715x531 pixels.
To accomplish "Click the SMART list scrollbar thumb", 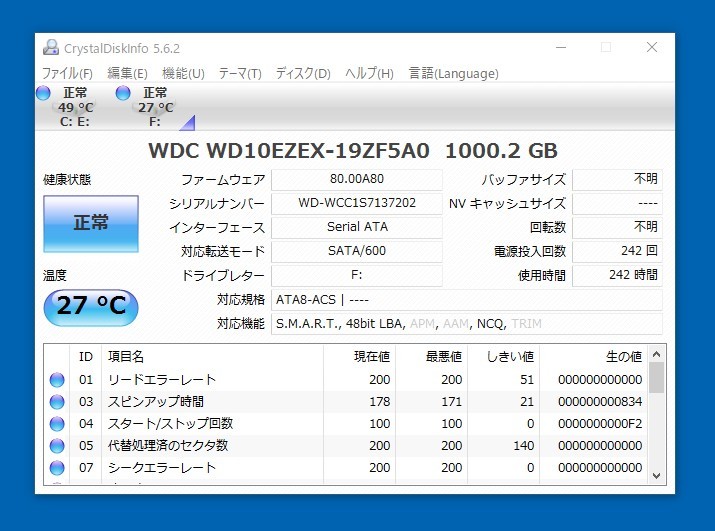I will [656, 377].
